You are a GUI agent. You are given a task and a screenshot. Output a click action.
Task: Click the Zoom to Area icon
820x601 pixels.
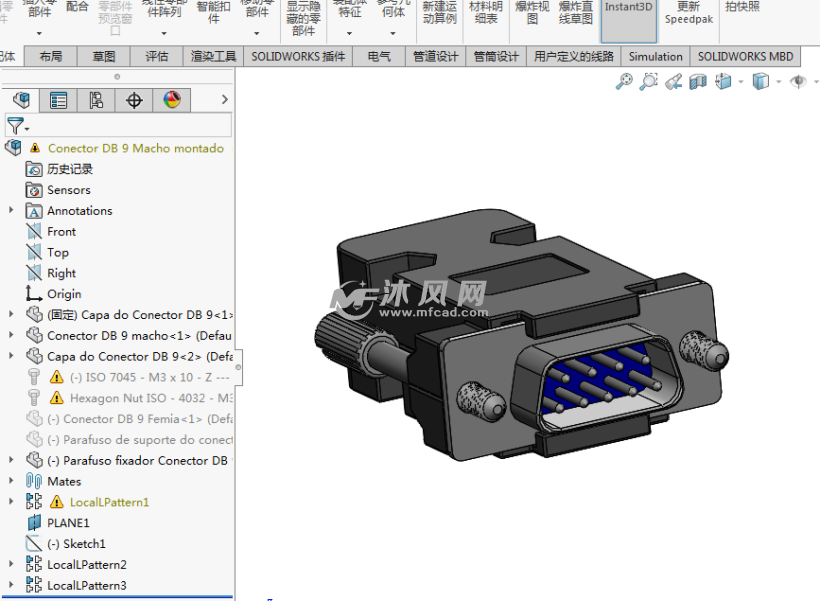tap(649, 82)
